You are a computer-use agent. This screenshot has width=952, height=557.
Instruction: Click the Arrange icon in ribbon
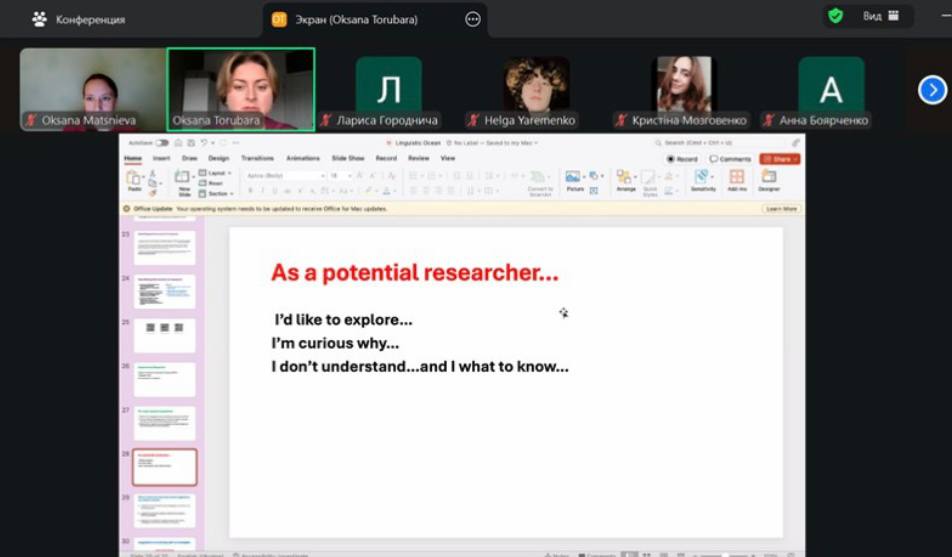[x=626, y=179]
